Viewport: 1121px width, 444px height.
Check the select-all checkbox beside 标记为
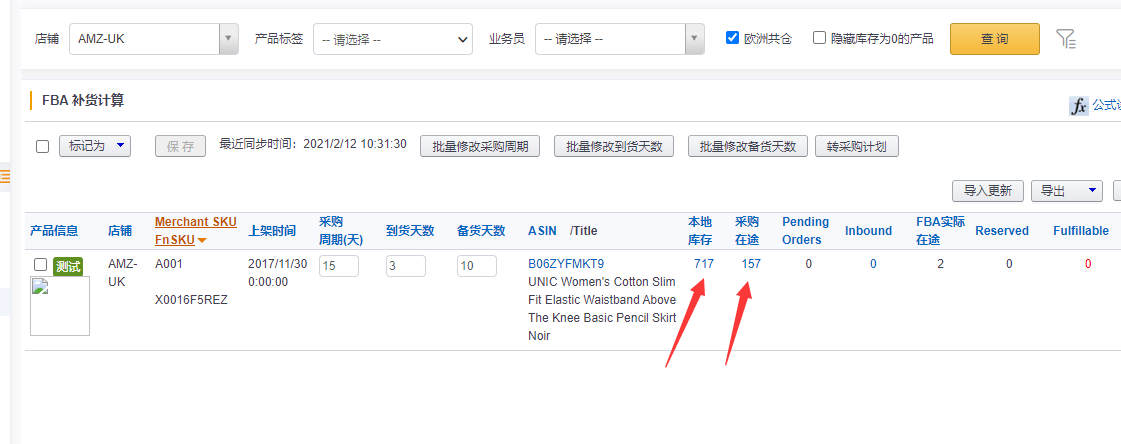pyautogui.click(x=42, y=146)
